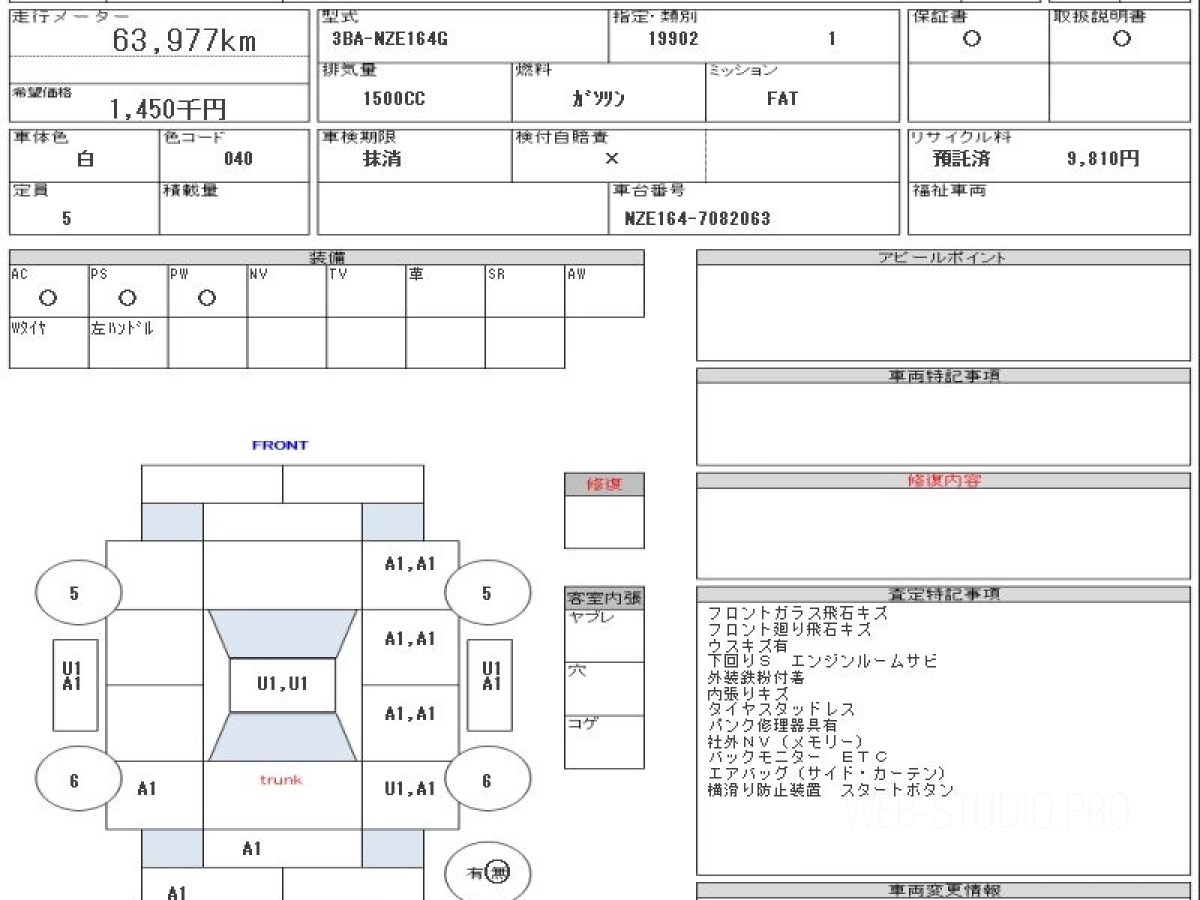Screen dimensions: 1200x900
Task: Select the 査定特記事項 section header
Action: click(944, 594)
